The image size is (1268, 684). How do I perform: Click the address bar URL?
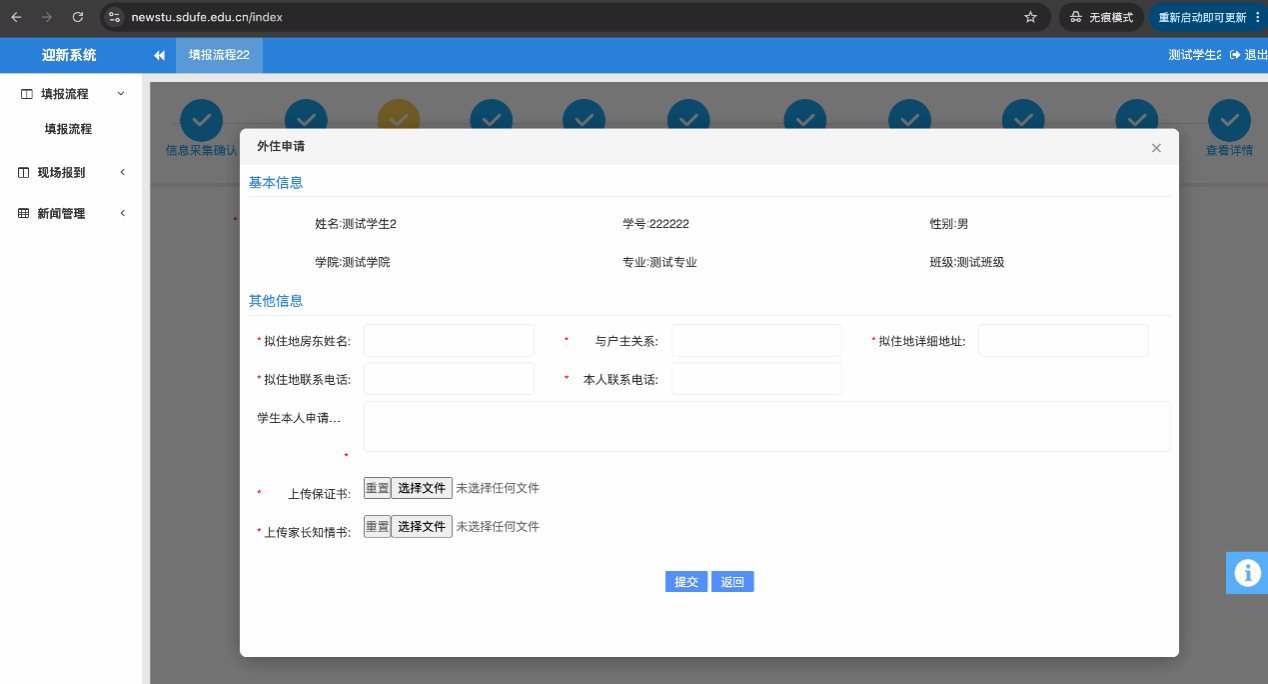tap(206, 17)
